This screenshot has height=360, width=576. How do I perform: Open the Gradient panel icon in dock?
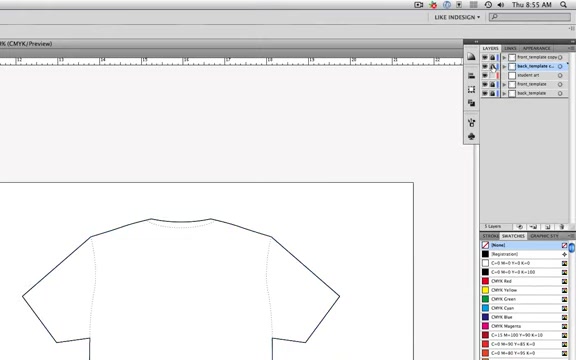(x=471, y=56)
